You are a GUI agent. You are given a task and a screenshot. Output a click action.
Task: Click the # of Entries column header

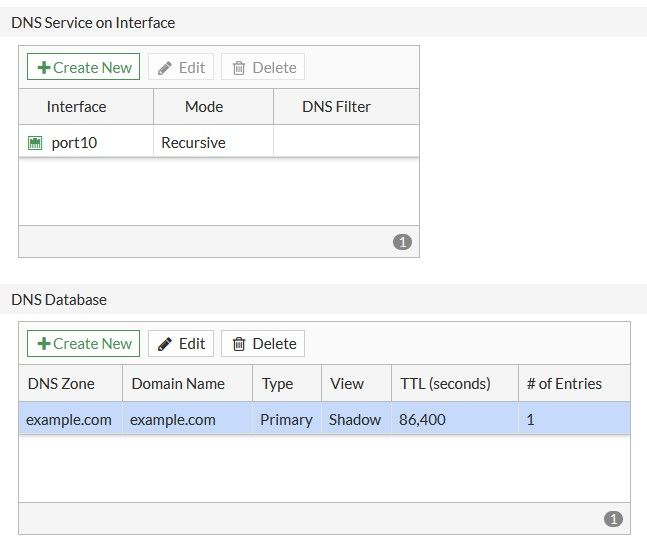coord(564,383)
